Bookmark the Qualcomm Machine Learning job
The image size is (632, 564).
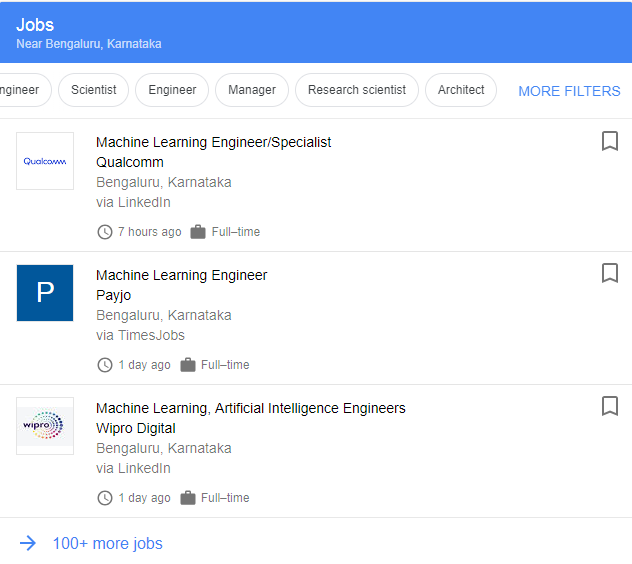(x=610, y=141)
